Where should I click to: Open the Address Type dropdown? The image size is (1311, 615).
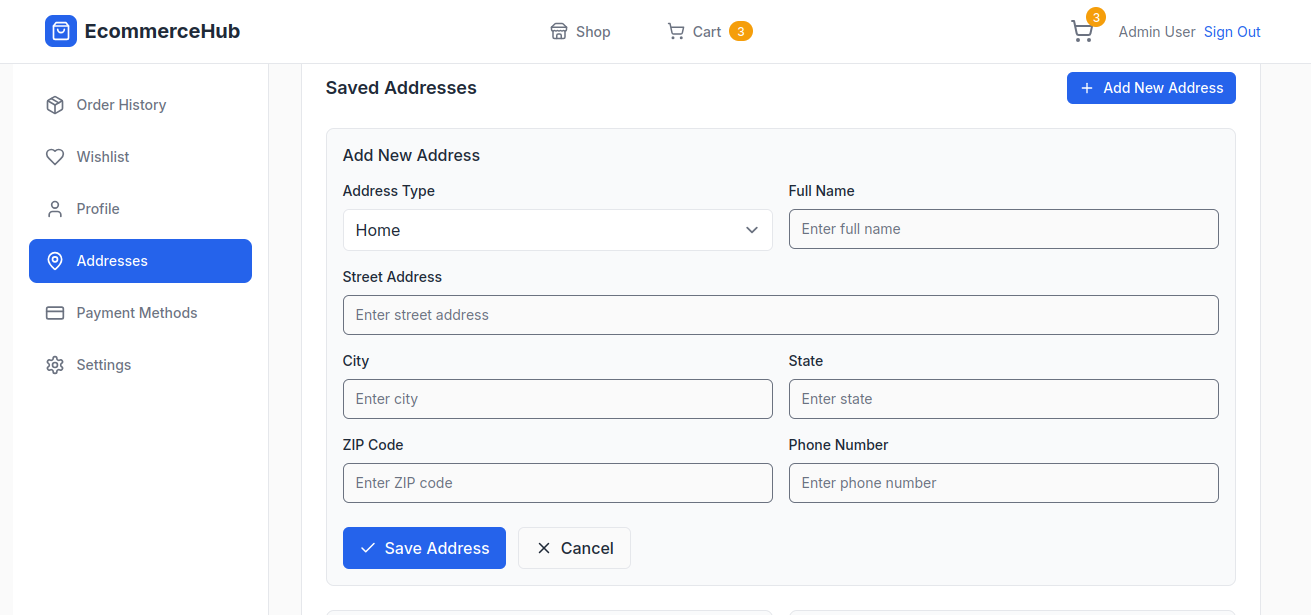(556, 230)
